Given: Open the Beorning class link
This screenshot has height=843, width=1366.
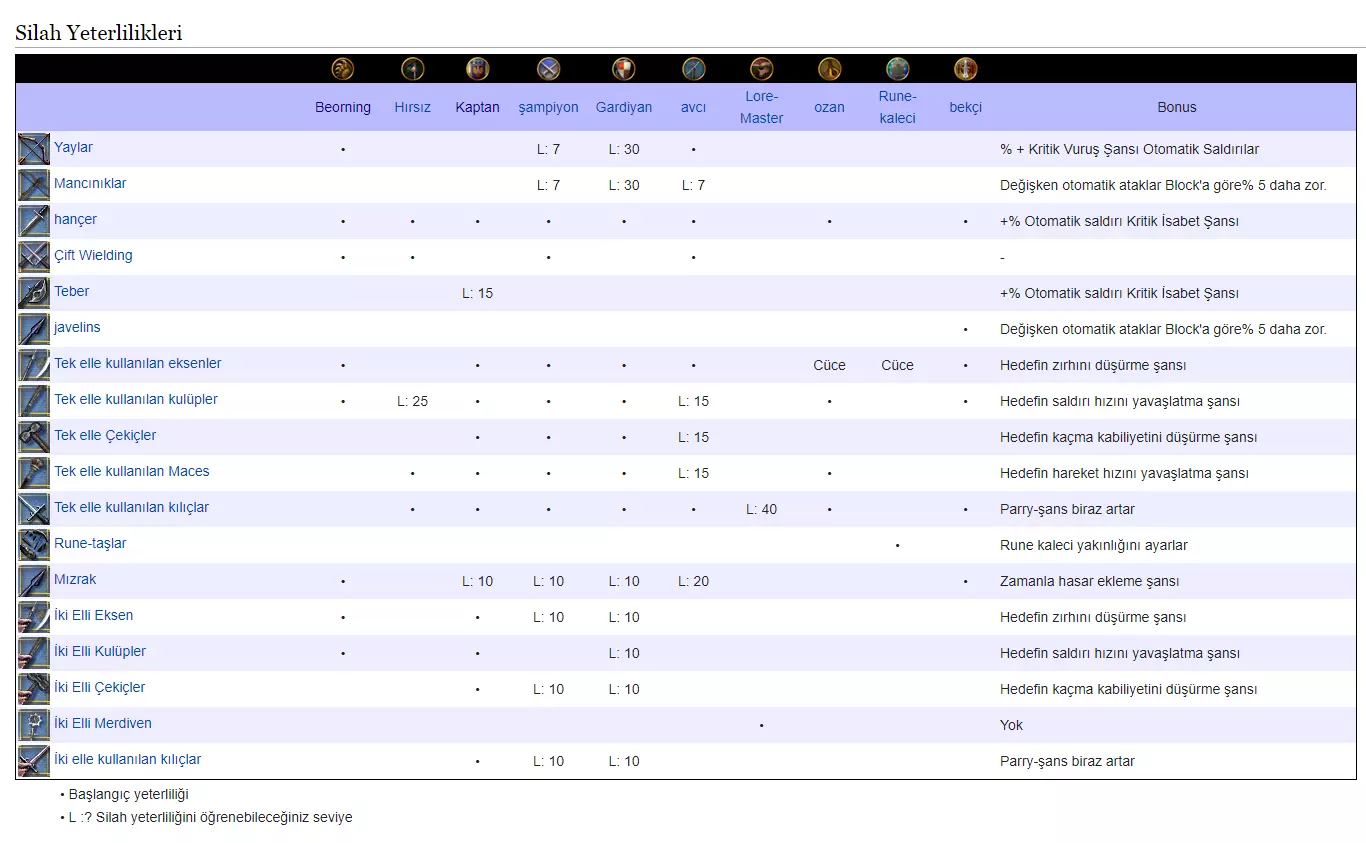Looking at the screenshot, I should [x=343, y=107].
